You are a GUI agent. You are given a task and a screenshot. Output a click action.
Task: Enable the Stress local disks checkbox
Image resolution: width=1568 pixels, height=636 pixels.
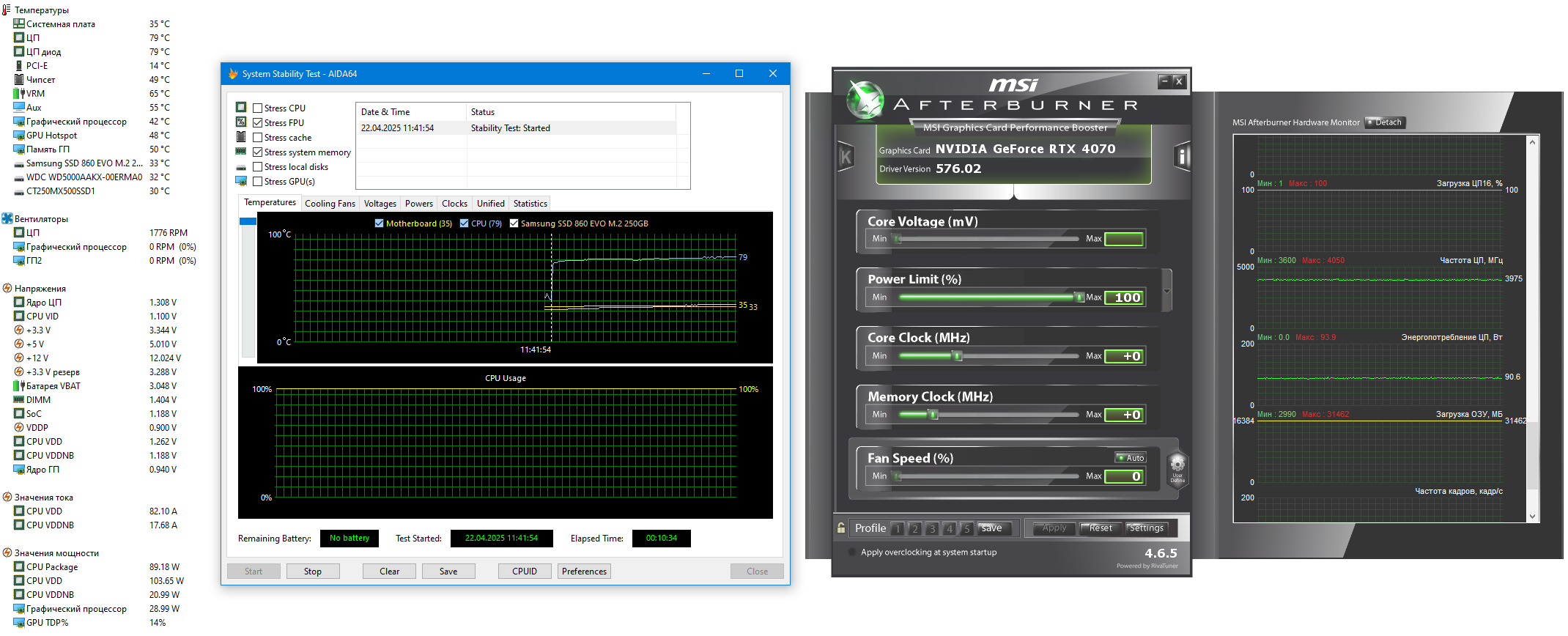click(257, 166)
